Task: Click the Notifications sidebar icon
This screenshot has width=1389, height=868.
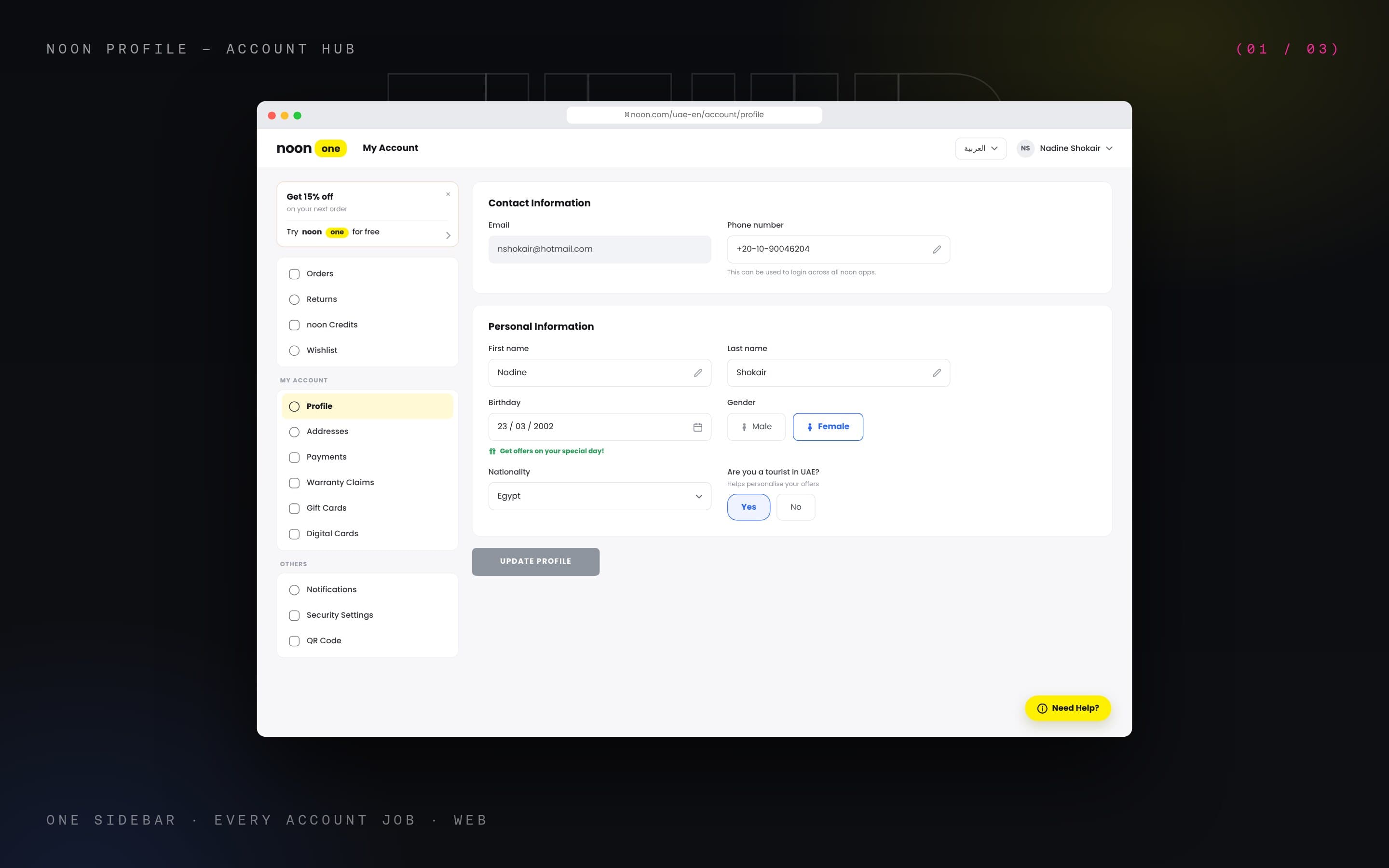Action: 295,590
